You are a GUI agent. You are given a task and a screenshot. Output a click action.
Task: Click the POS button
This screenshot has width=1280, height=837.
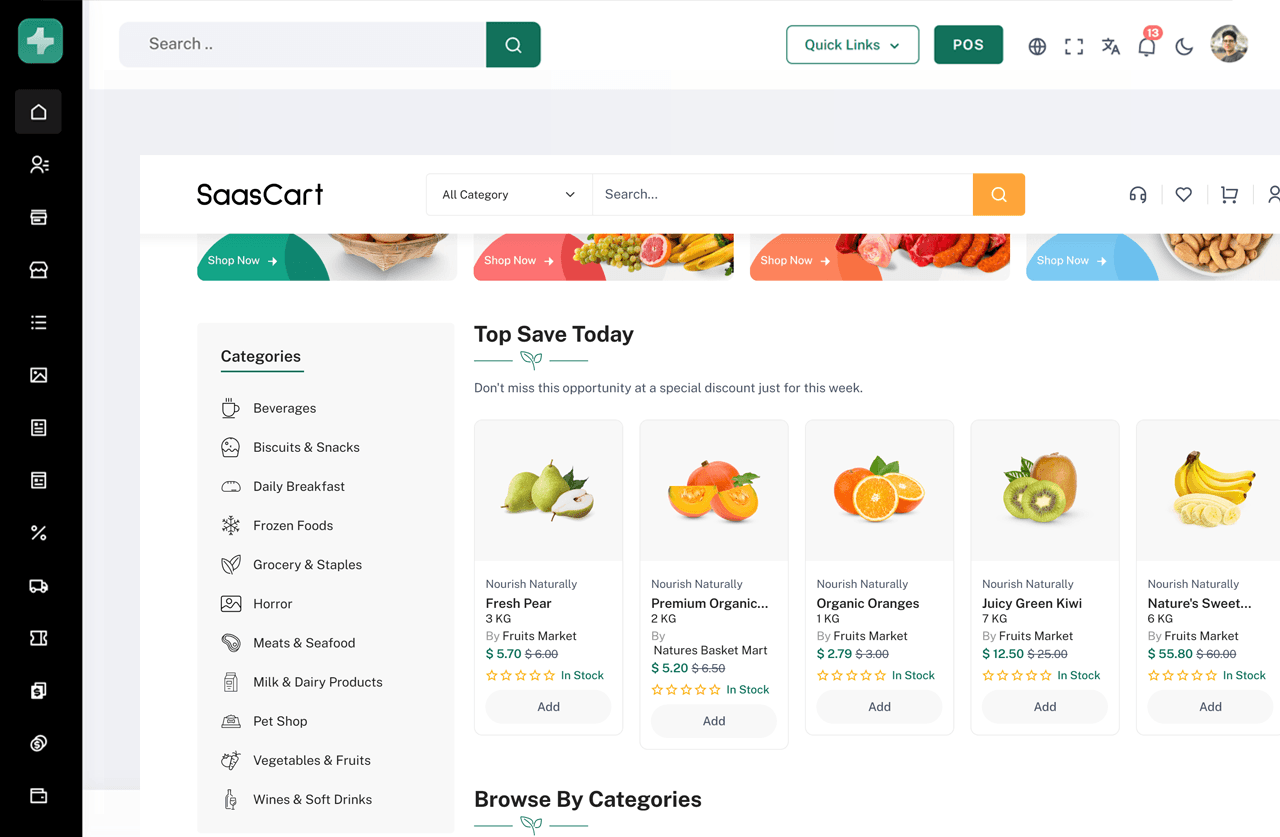click(x=968, y=45)
